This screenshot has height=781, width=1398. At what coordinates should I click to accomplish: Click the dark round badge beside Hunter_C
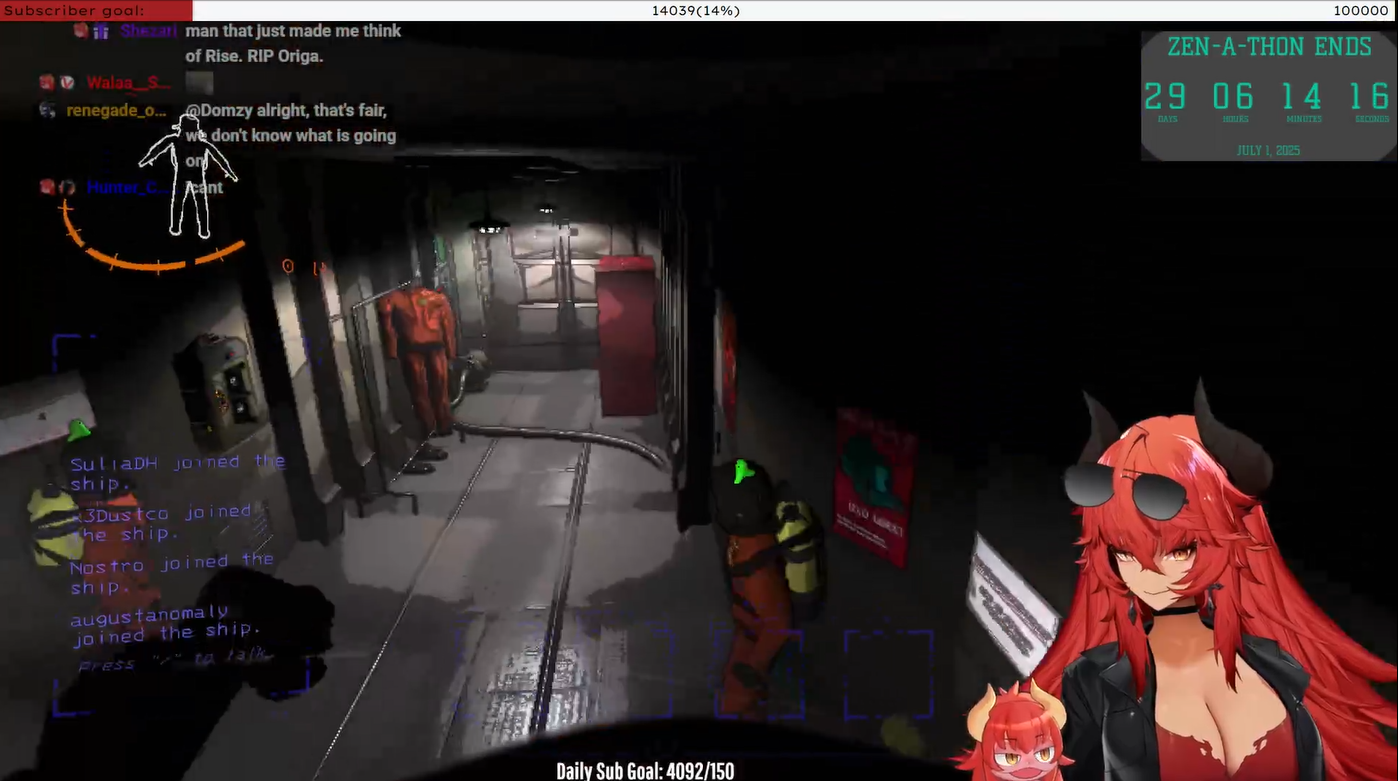click(67, 187)
